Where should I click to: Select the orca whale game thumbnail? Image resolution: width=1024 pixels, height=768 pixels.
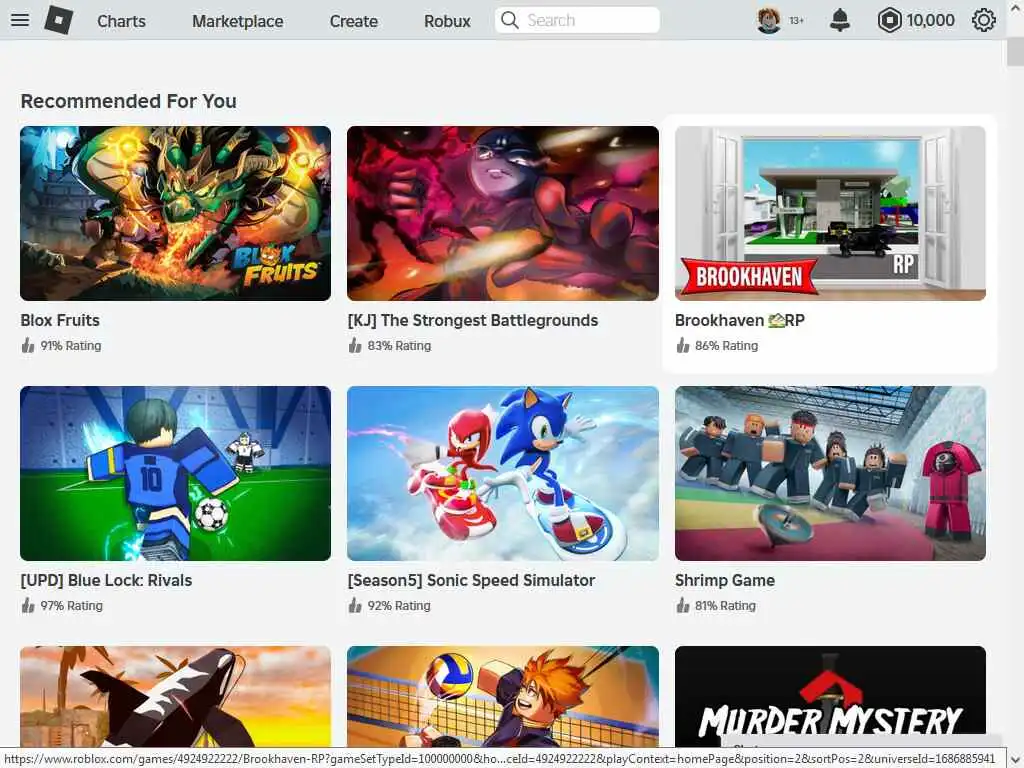[176, 696]
